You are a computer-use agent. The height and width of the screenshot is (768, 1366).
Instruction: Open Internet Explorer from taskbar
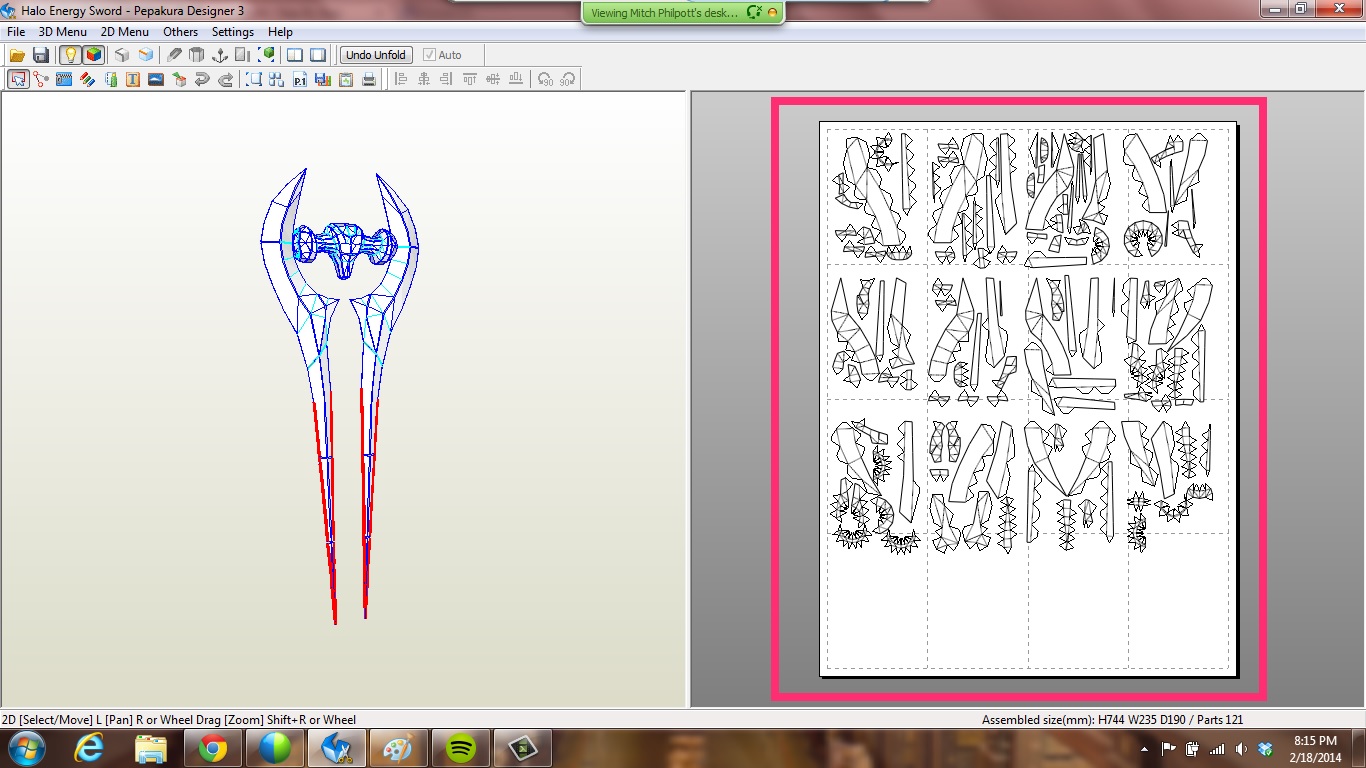(89, 748)
